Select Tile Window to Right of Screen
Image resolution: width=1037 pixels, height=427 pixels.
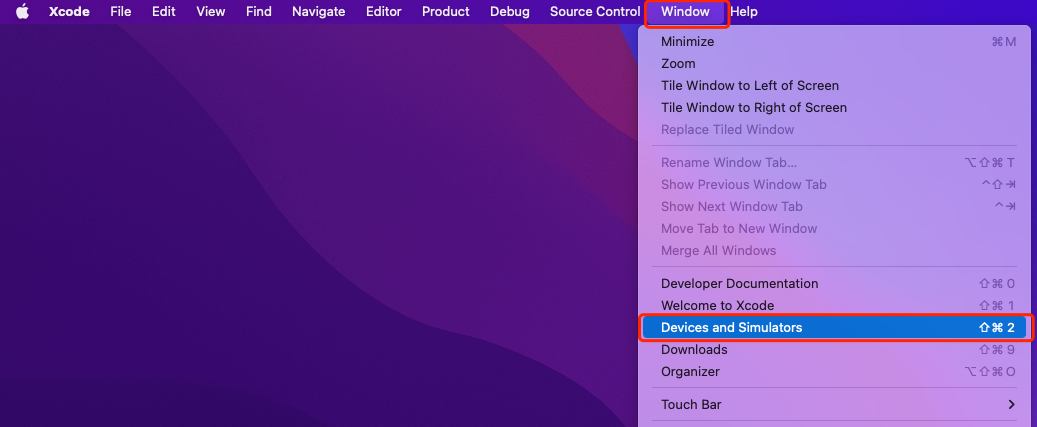(x=754, y=108)
